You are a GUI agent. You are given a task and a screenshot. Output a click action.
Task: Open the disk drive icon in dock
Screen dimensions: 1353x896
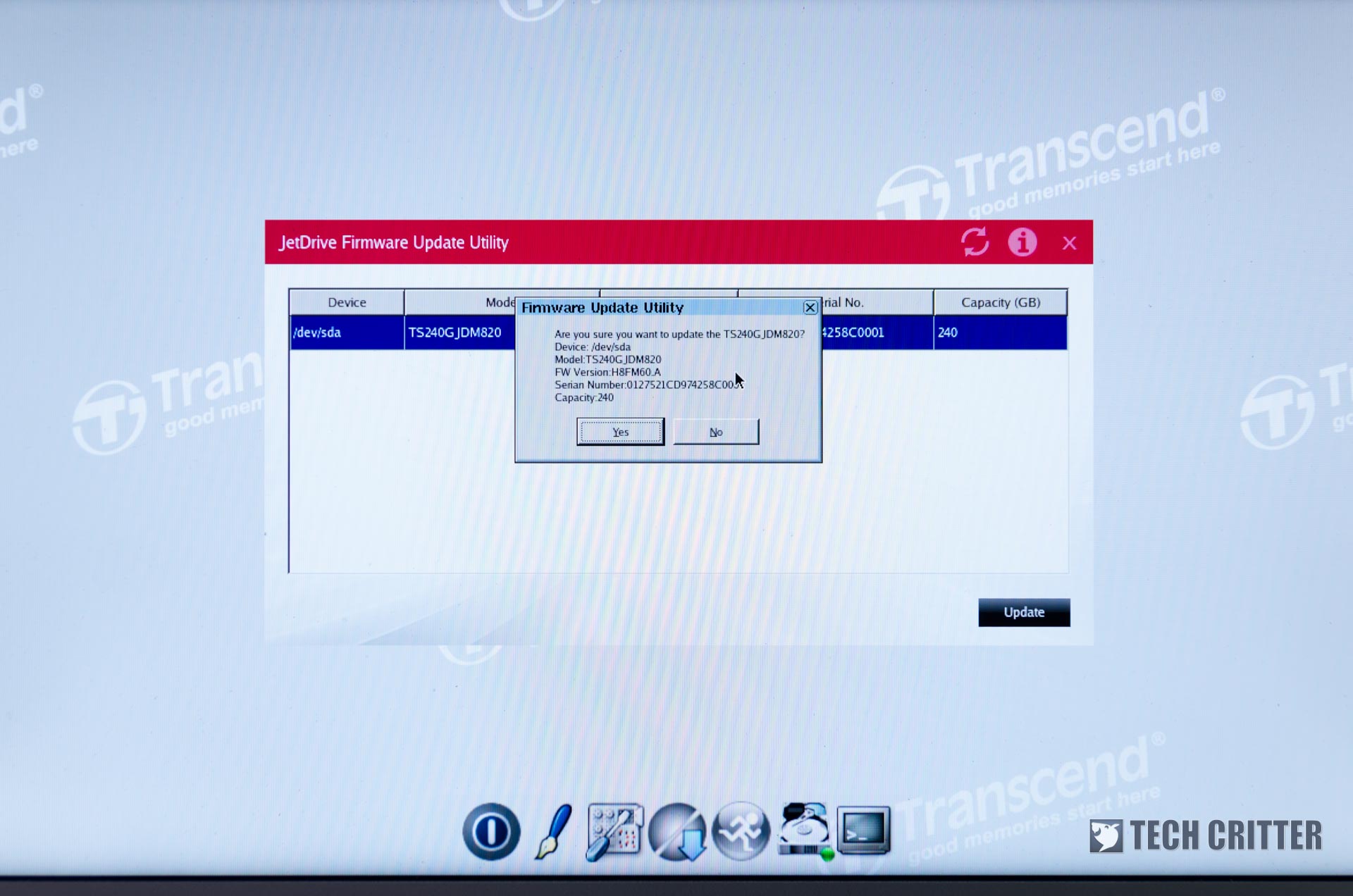(x=805, y=831)
